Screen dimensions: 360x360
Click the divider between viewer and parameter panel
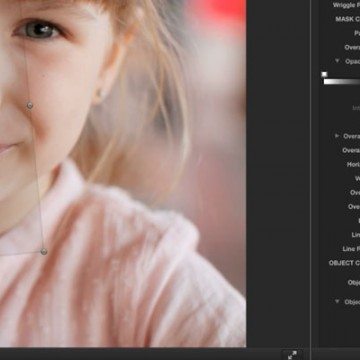click(x=311, y=173)
